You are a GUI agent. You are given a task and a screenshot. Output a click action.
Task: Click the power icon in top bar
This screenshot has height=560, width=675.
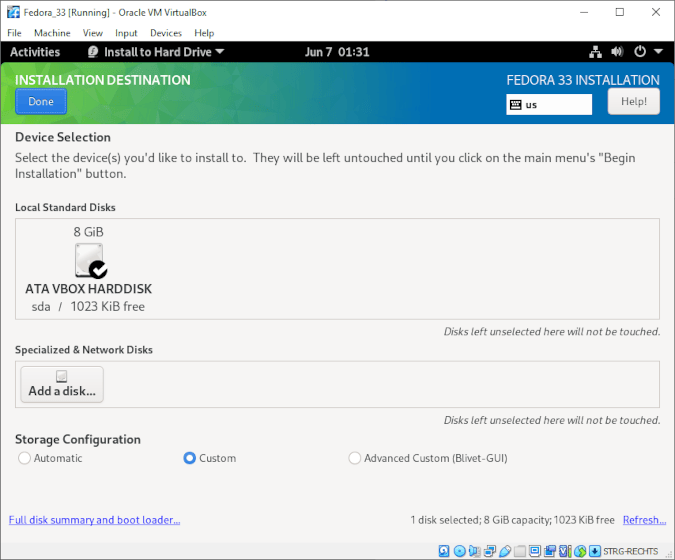coord(639,52)
